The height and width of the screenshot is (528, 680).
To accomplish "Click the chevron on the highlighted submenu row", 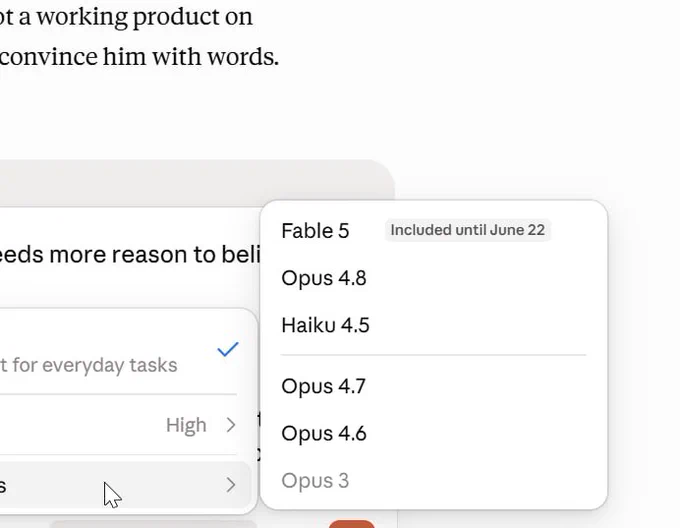I will tap(231, 485).
